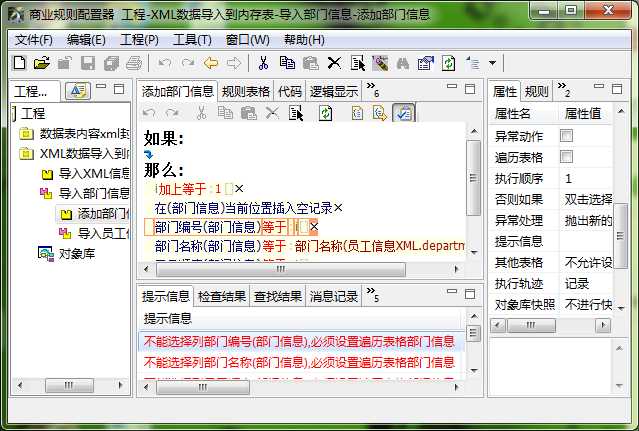Click the black Delete X in main toolbar
The height and width of the screenshot is (431, 639).
click(334, 63)
